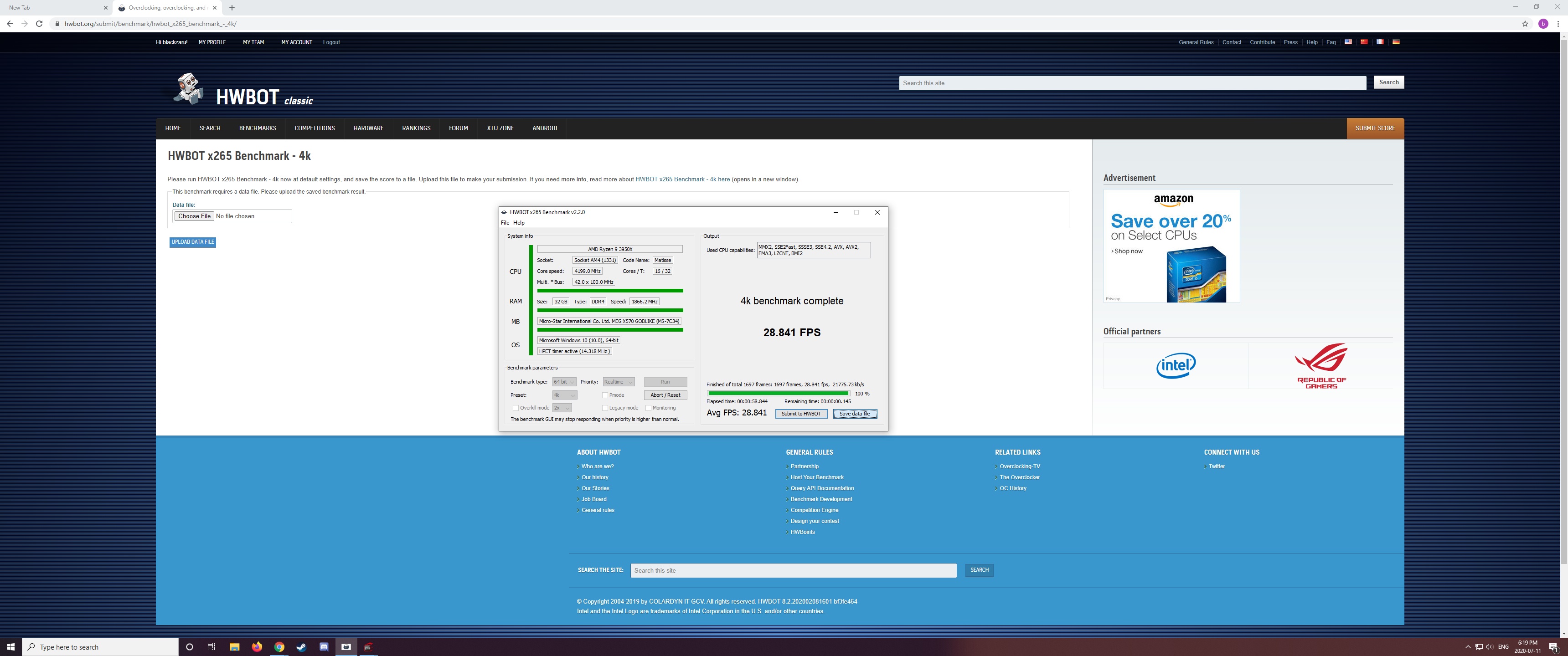Open the Shop now ad link

[1128, 251]
